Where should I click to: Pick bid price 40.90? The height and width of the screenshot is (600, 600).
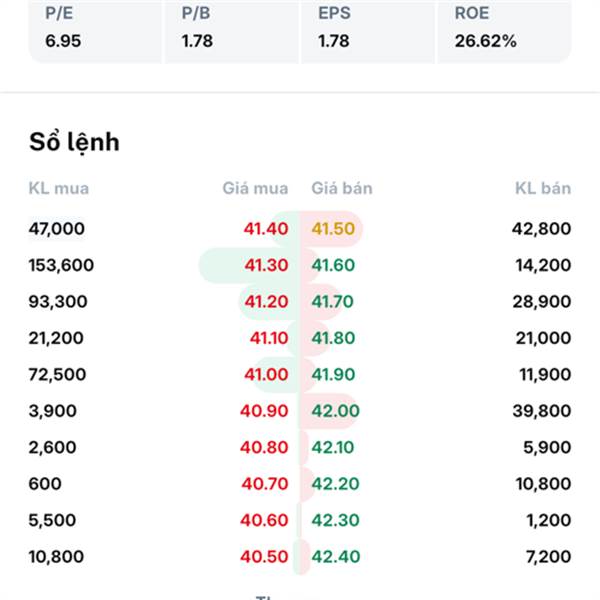264,411
